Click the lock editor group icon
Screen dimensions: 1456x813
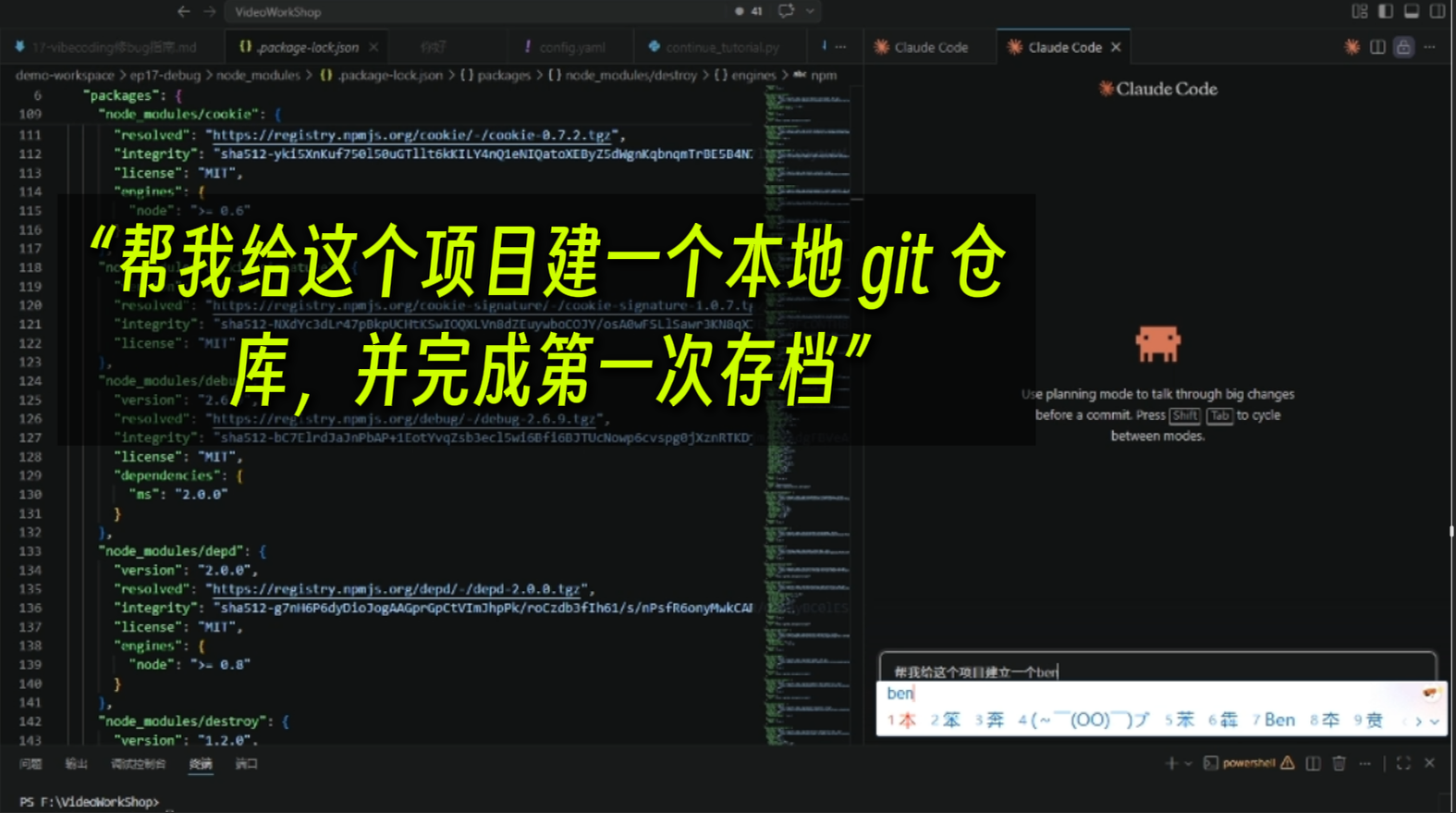(1403, 47)
